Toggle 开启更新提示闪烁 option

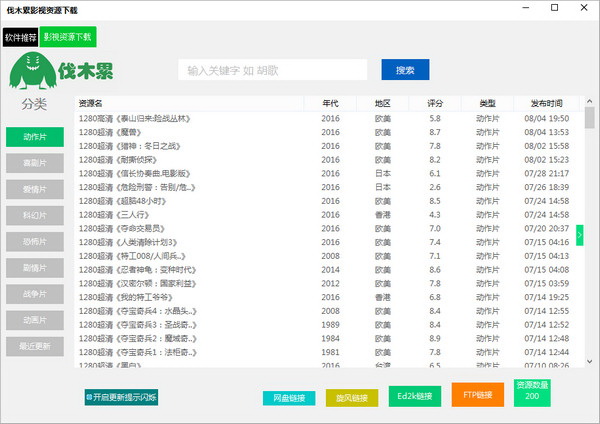[x=121, y=397]
